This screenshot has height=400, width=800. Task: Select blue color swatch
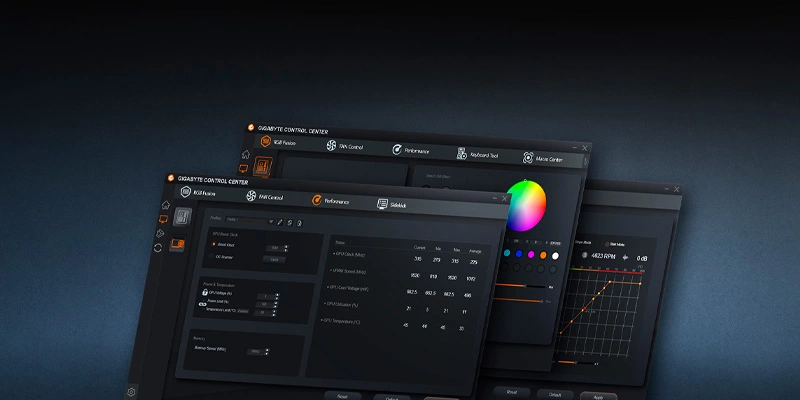pos(519,254)
